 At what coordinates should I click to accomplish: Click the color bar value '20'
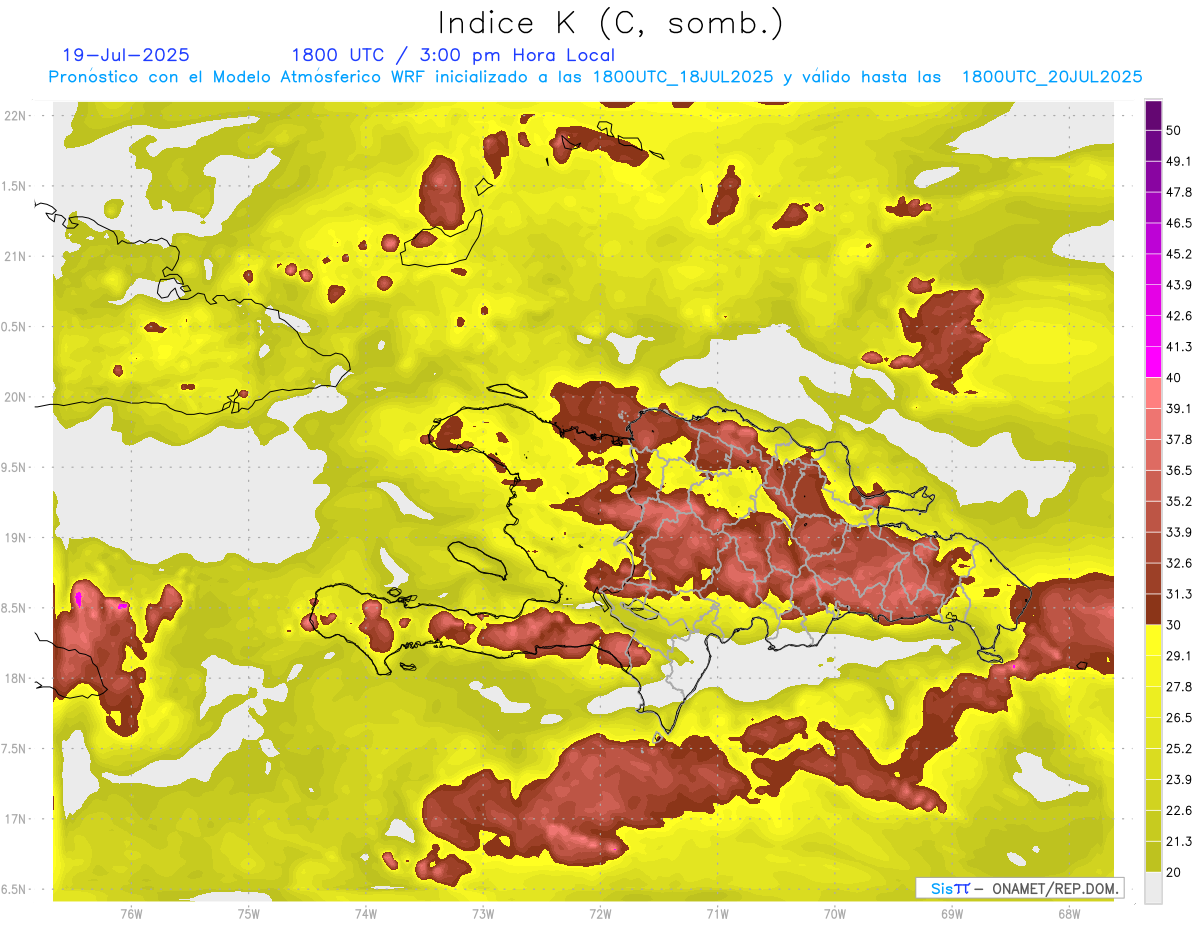1173,871
